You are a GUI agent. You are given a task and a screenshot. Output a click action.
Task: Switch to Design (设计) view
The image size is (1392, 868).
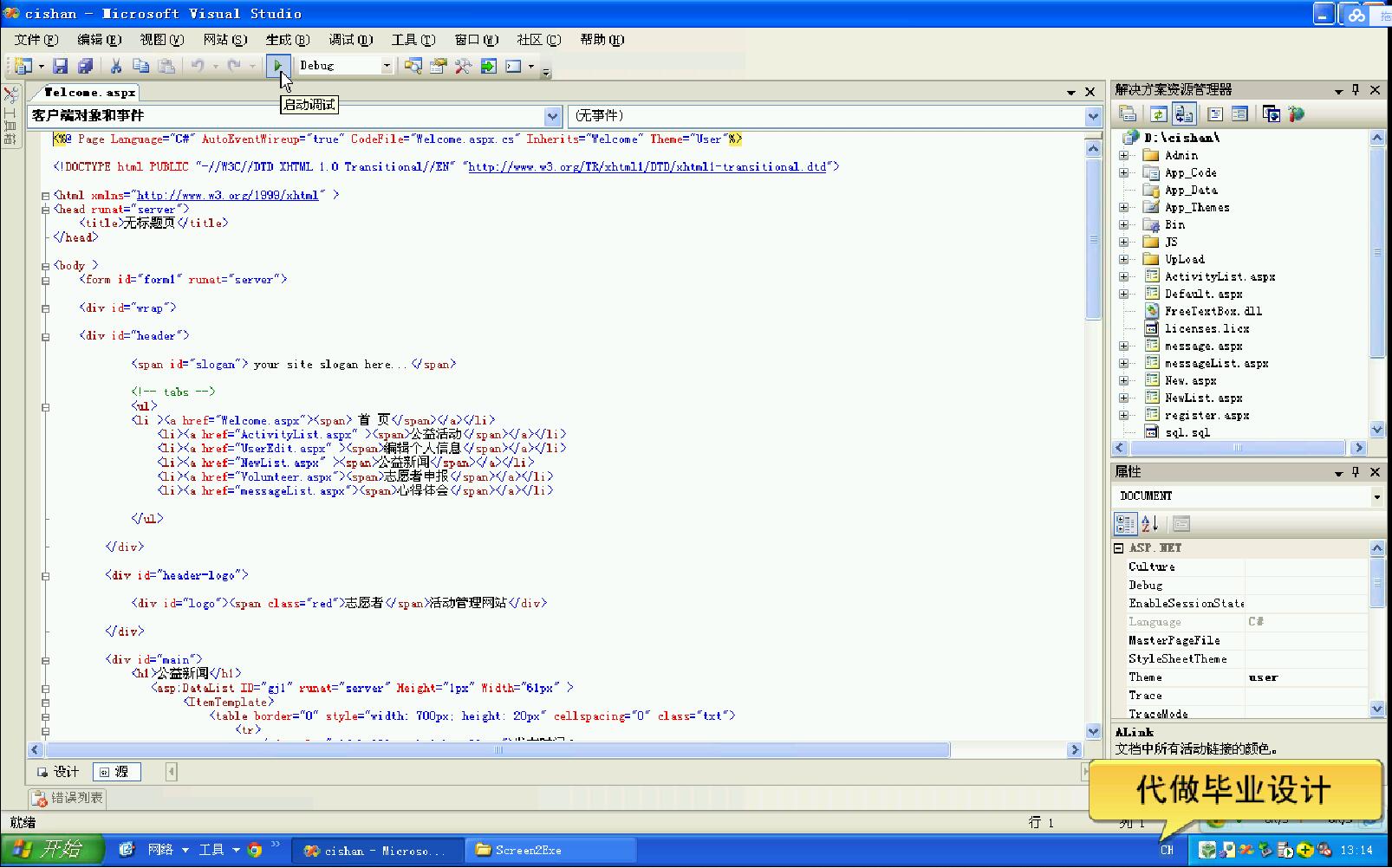[58, 771]
